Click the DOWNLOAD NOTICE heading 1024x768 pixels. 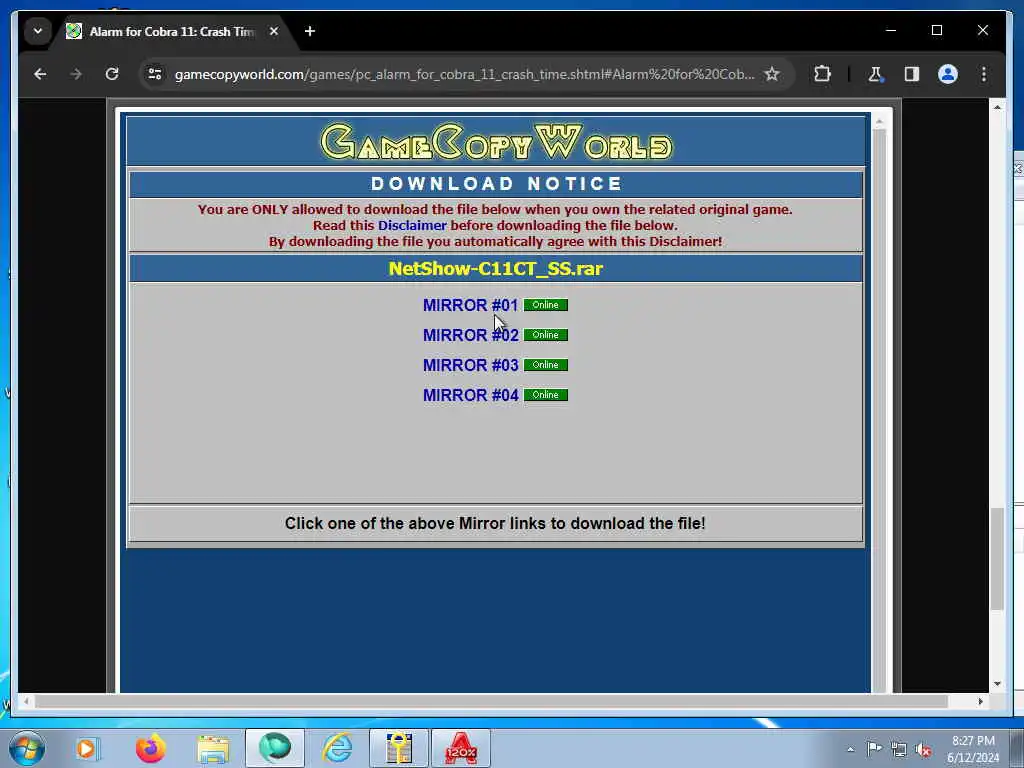pyautogui.click(x=496, y=184)
